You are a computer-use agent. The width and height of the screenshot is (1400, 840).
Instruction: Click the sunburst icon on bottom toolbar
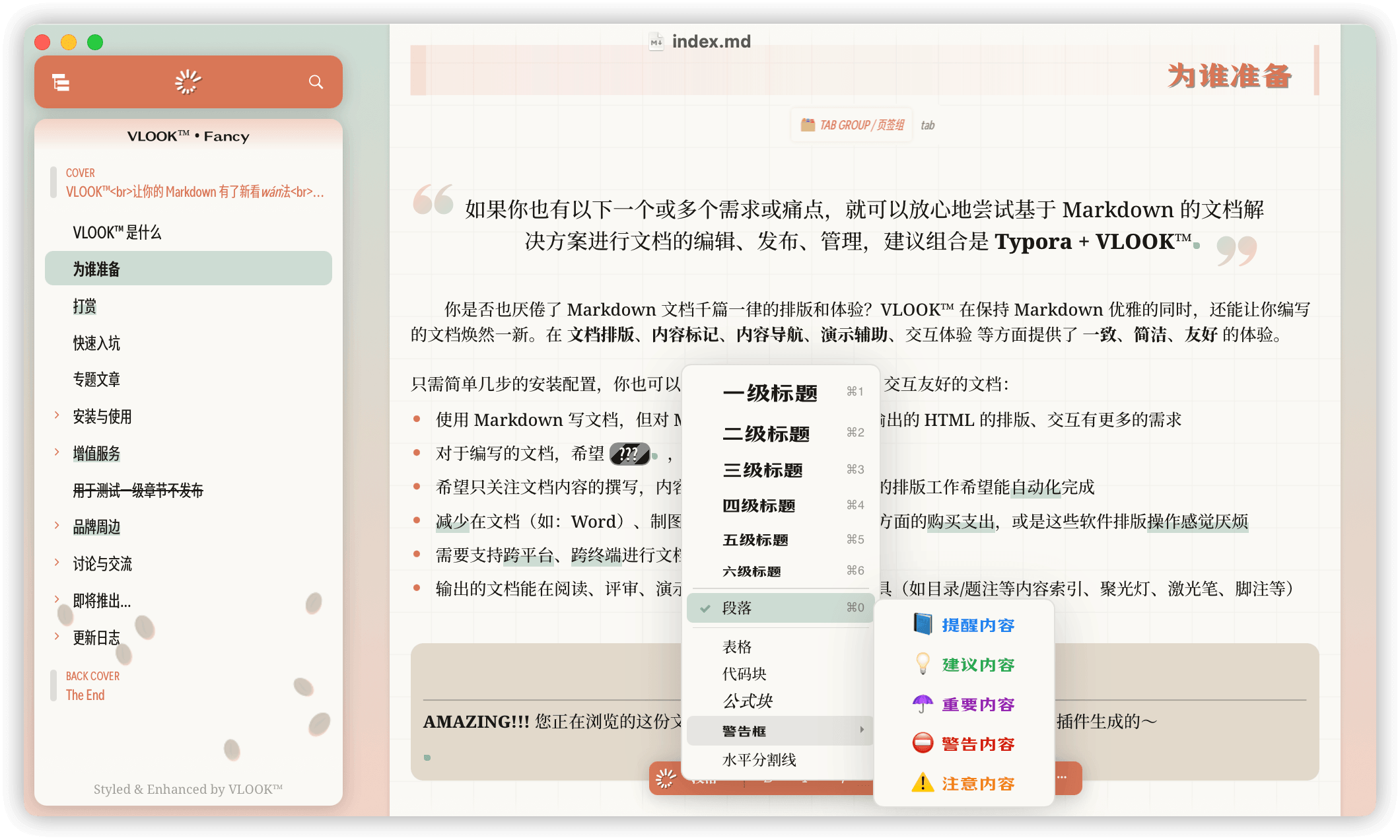[x=666, y=779]
